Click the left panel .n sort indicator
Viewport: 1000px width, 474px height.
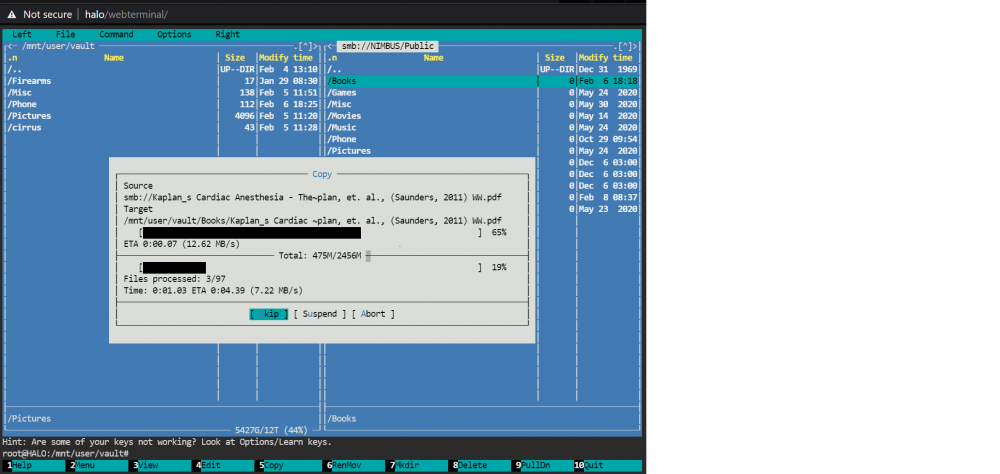coord(12,57)
